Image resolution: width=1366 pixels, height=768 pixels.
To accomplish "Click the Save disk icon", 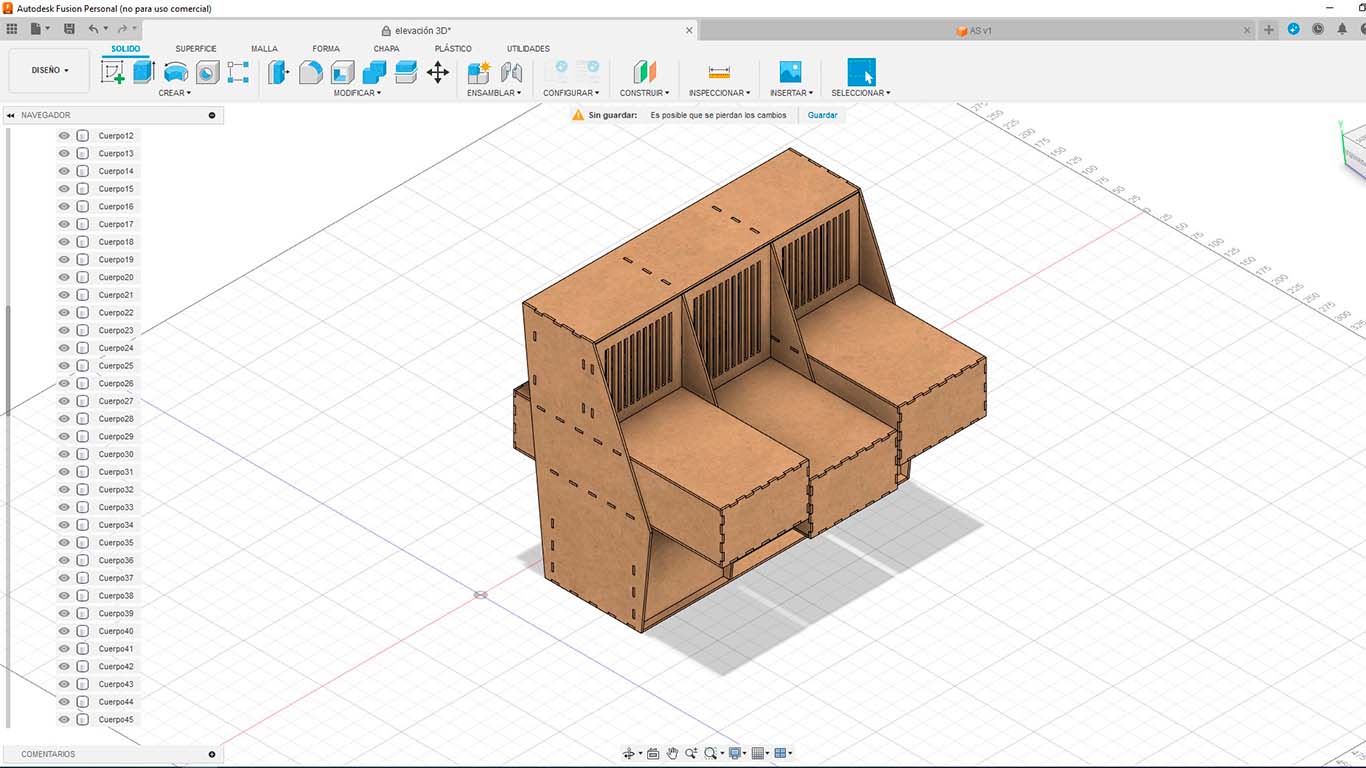I will click(69, 29).
